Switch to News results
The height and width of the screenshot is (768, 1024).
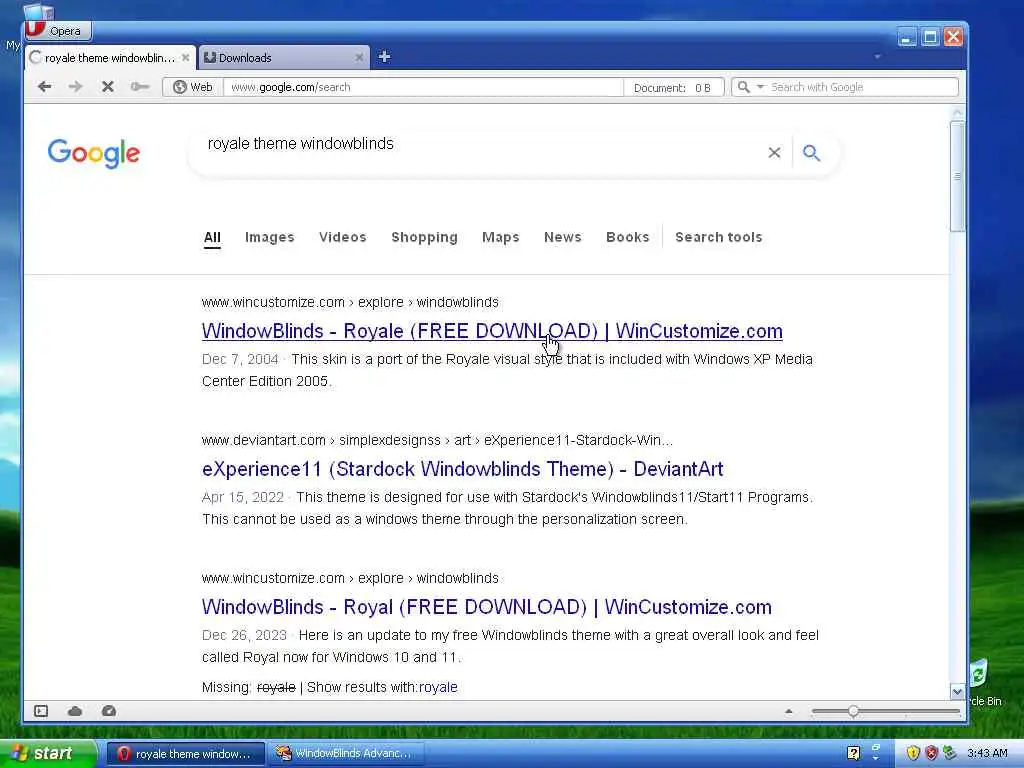[563, 238]
